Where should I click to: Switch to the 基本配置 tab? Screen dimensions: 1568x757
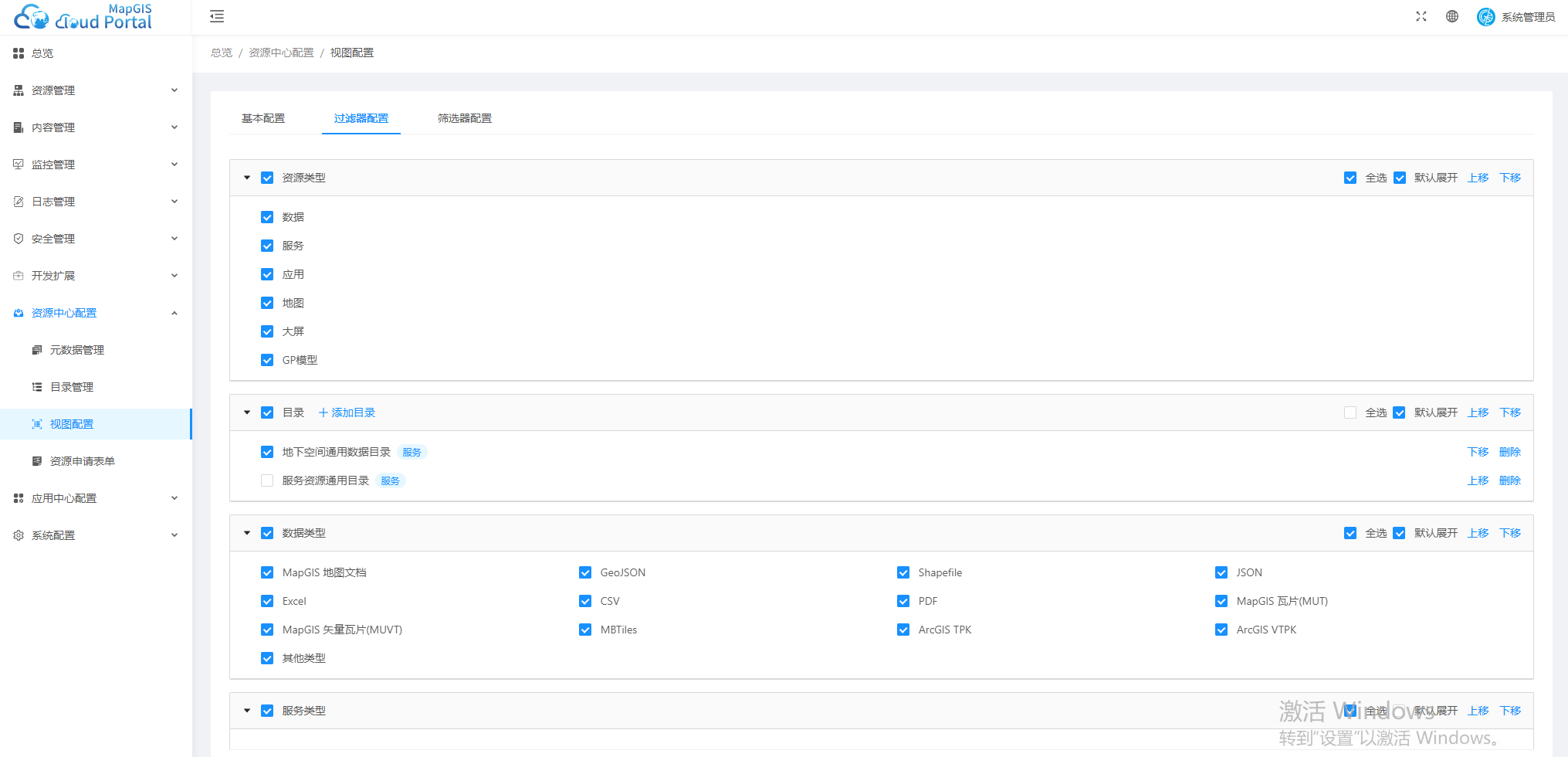pyautogui.click(x=263, y=118)
